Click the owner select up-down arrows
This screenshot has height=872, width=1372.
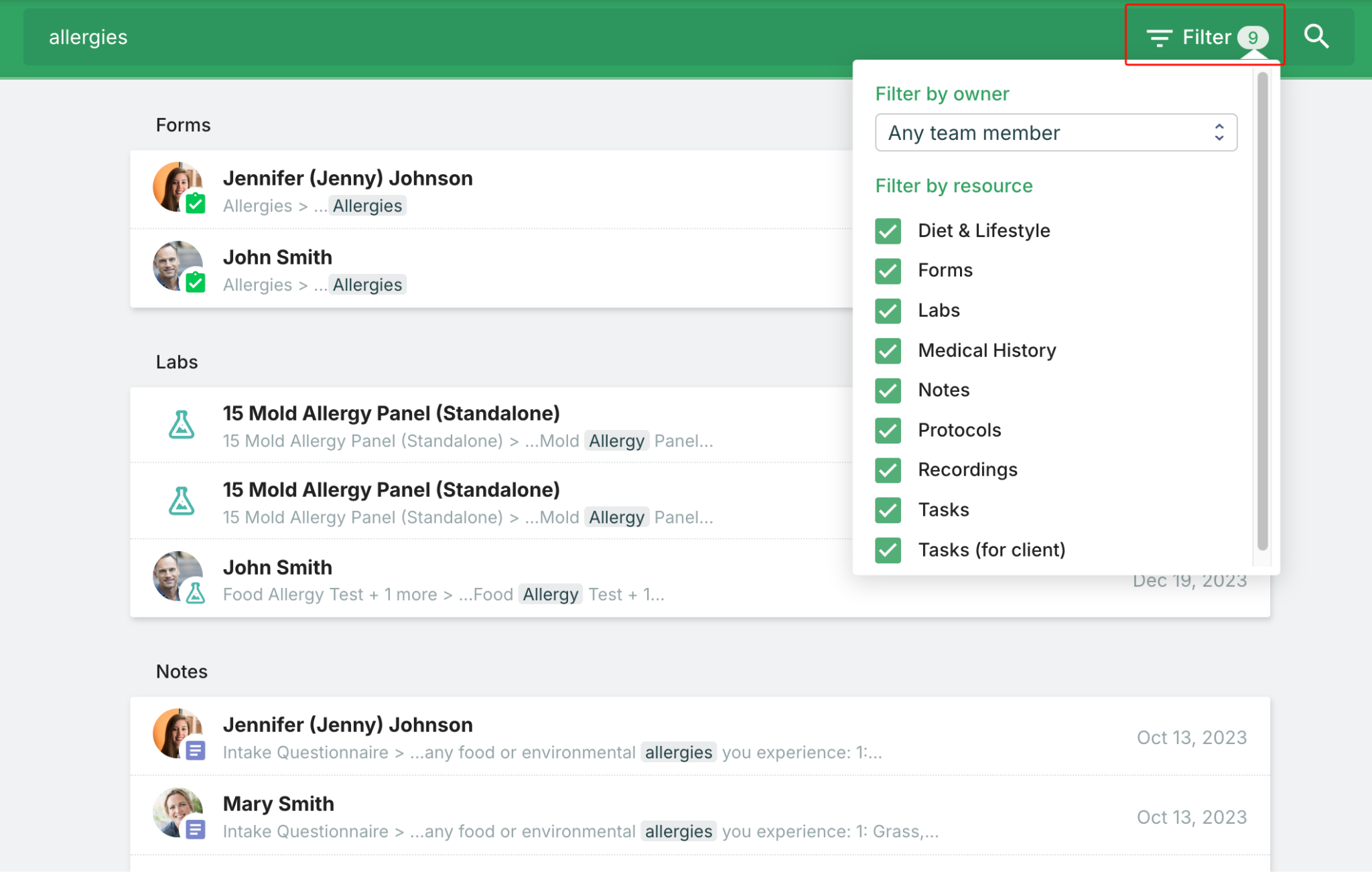(x=1219, y=133)
